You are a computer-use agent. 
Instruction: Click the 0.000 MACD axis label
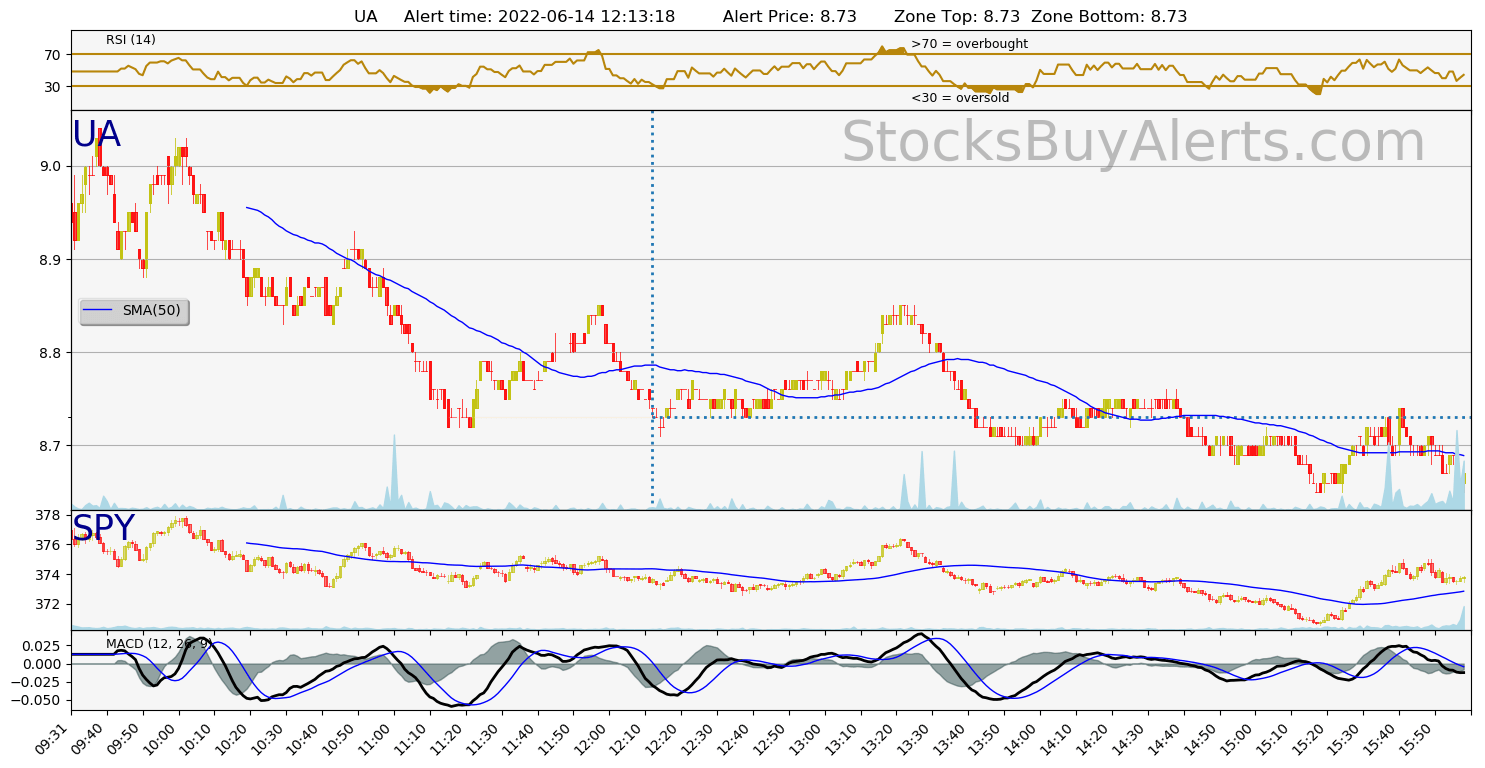pyautogui.click(x=40, y=664)
